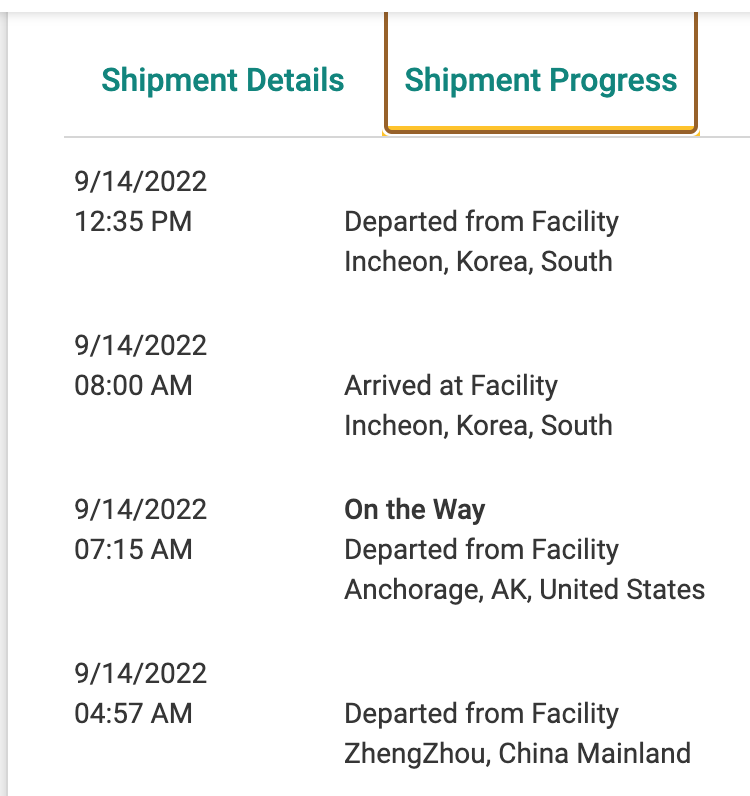Select the bold On the Way status
The image size is (750, 796).
(x=414, y=509)
